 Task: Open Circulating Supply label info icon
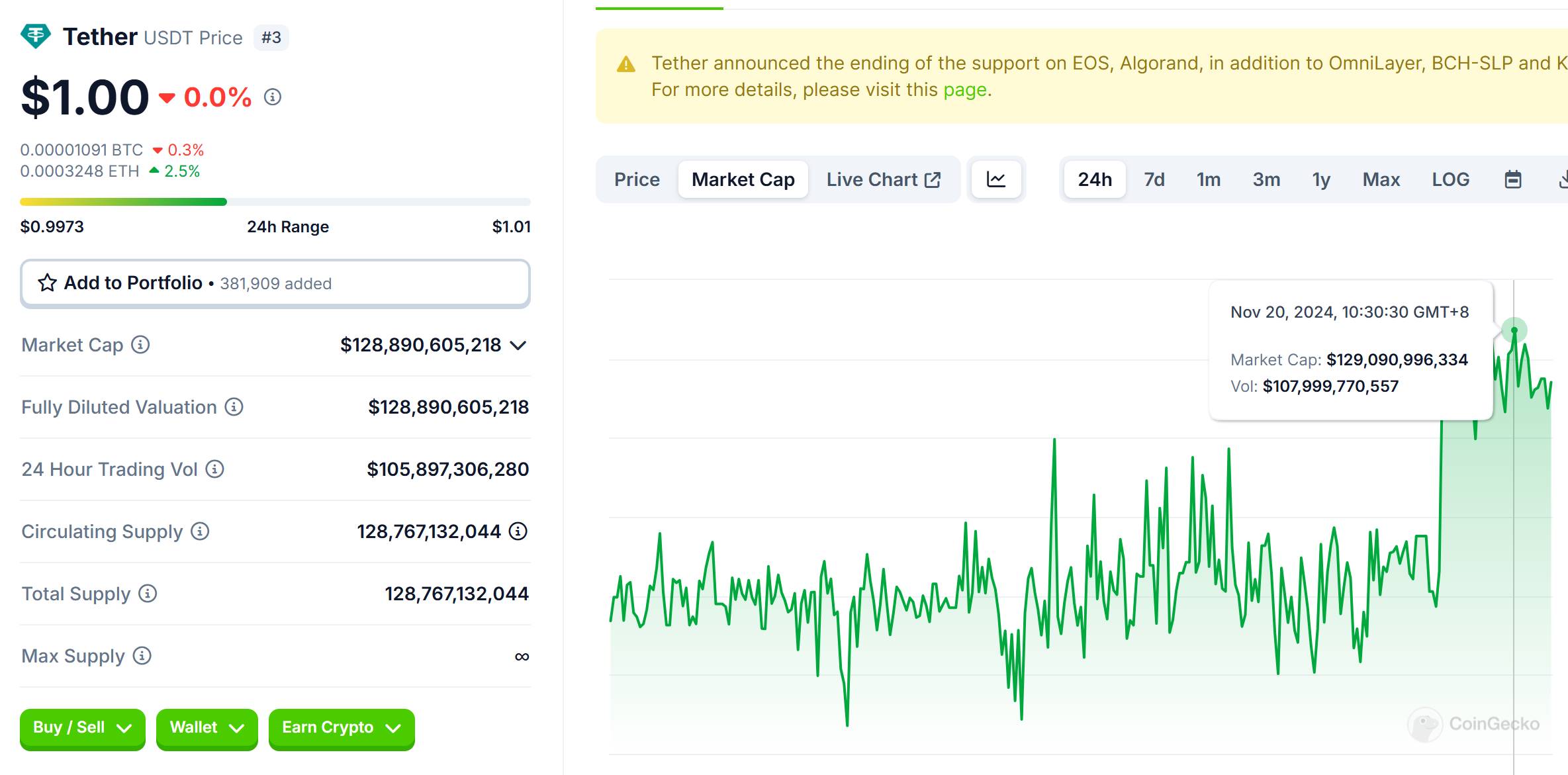(x=200, y=531)
